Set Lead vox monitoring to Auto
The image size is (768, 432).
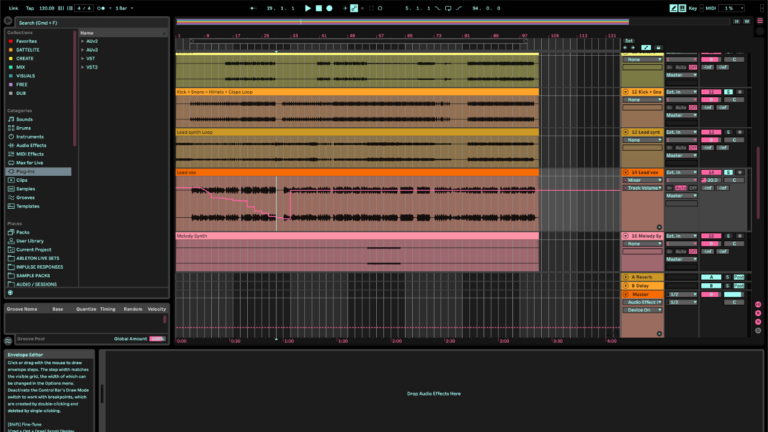681,188
